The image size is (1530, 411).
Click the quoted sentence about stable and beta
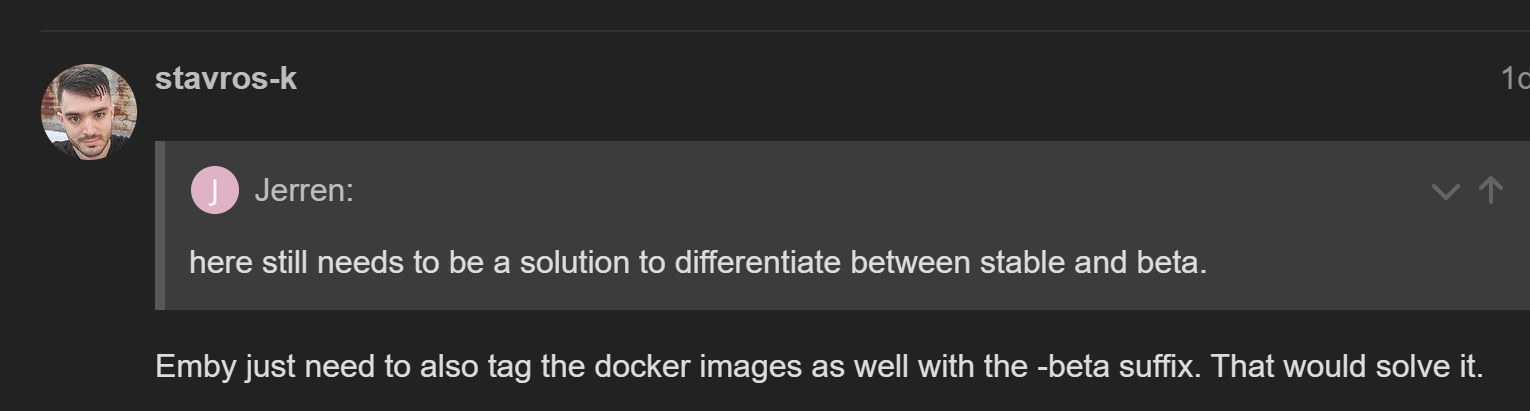(698, 262)
